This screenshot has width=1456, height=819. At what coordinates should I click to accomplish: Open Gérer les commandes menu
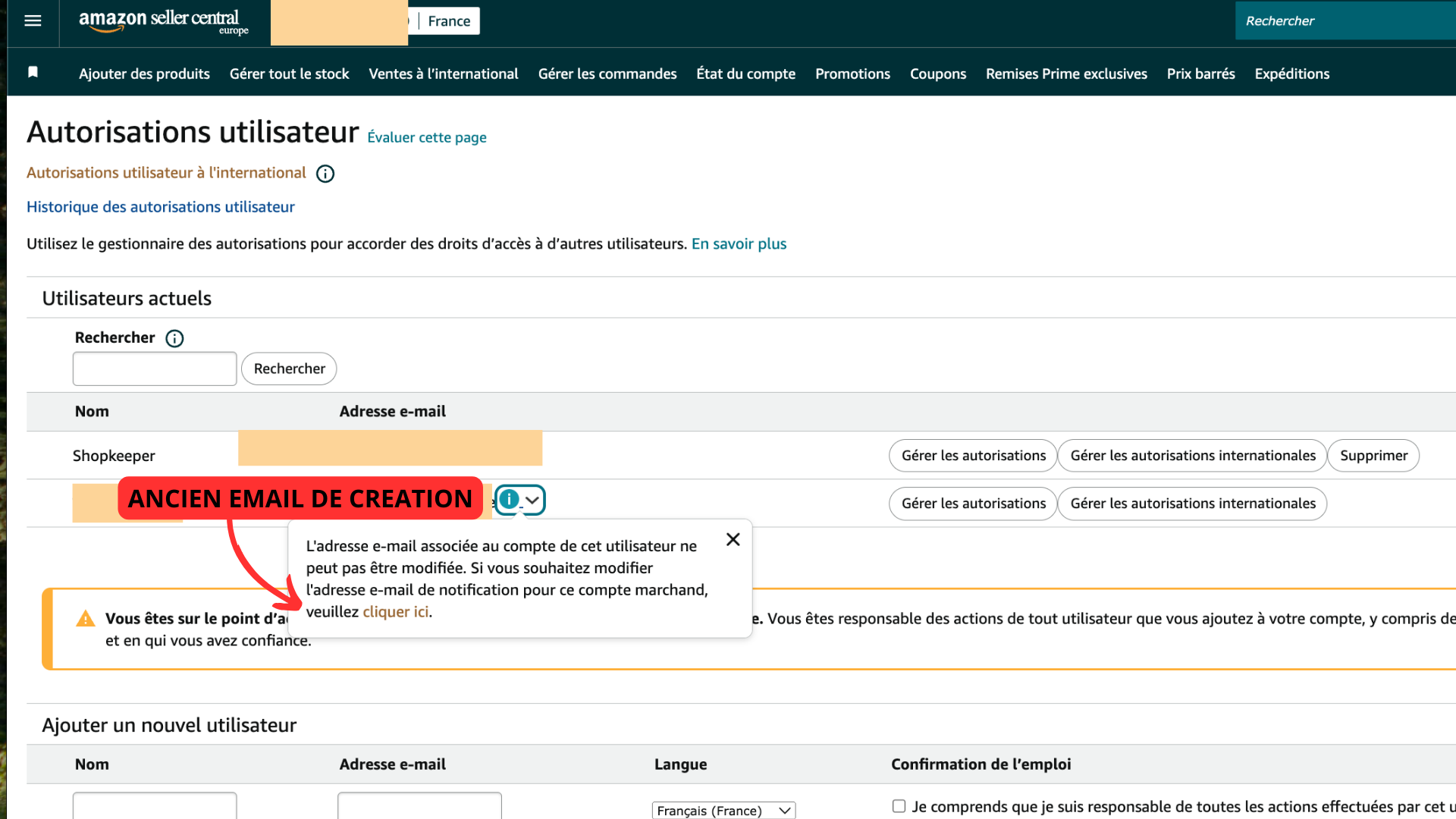click(x=607, y=74)
